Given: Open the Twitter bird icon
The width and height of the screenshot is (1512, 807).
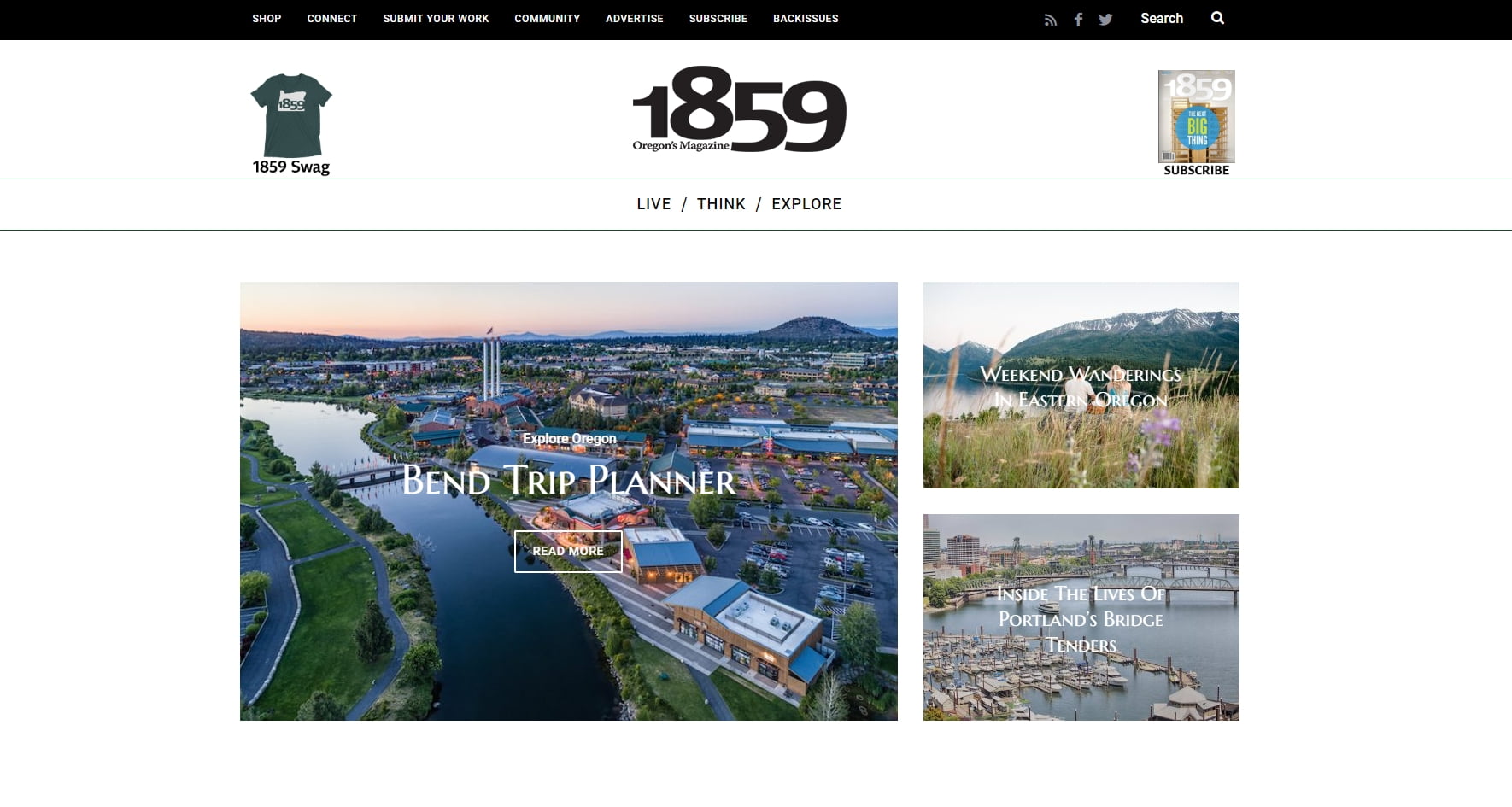Looking at the screenshot, I should pos(1105,20).
